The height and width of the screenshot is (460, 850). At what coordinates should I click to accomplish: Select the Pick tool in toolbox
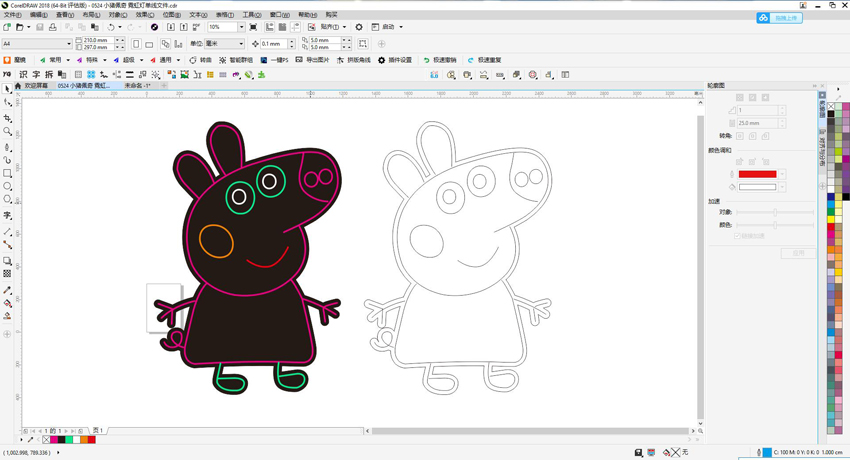tap(7, 88)
